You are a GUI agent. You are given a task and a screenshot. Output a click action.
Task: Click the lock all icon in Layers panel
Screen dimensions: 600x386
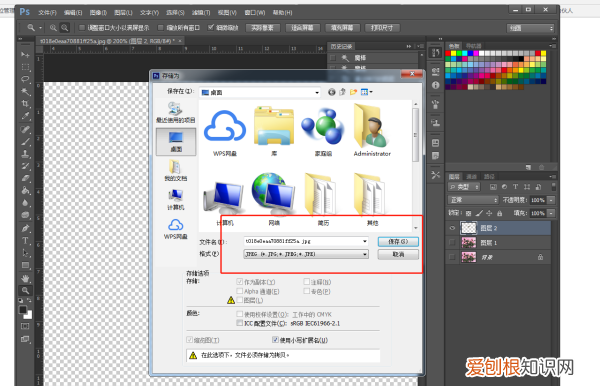coord(499,213)
